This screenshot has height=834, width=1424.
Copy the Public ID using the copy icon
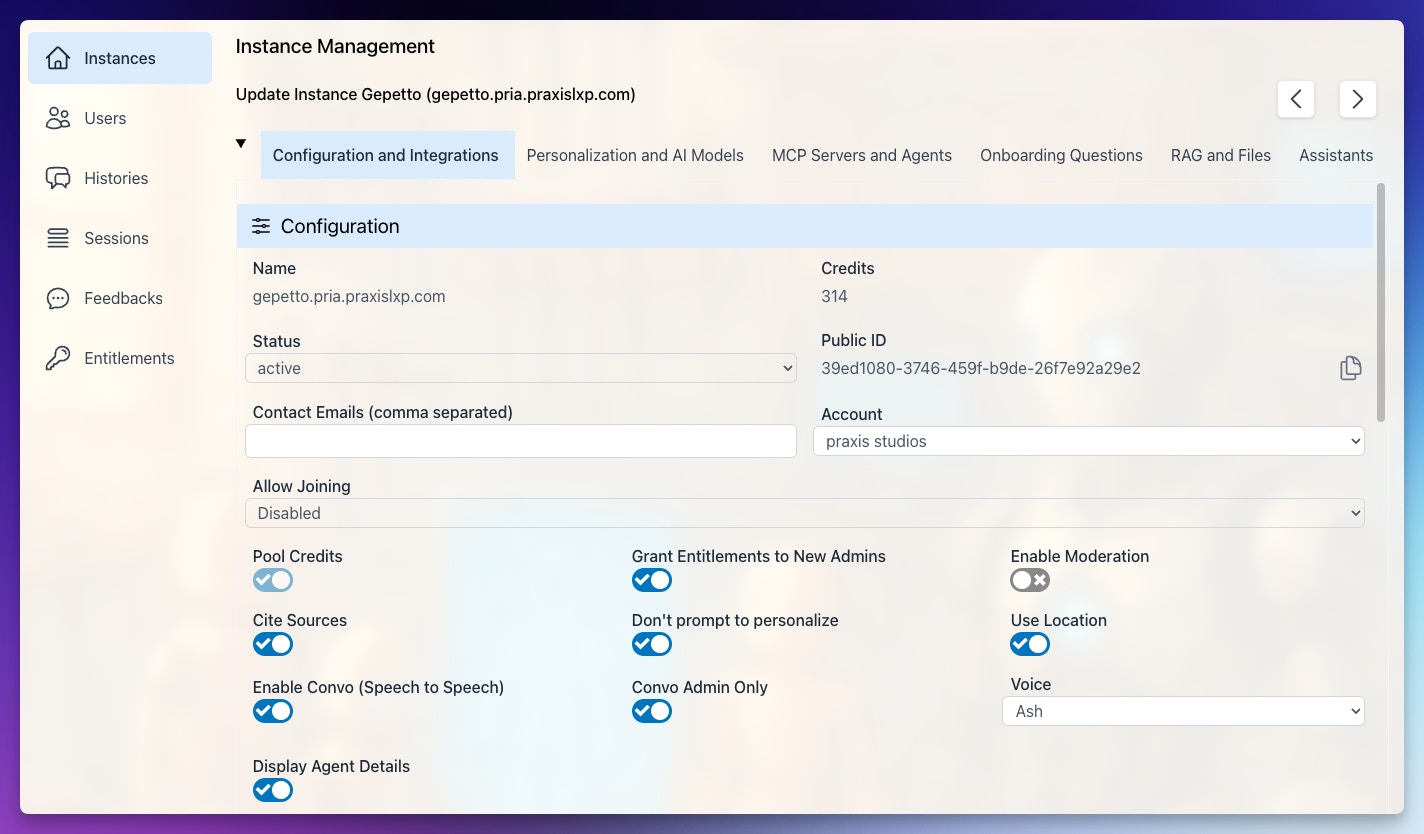(1350, 368)
